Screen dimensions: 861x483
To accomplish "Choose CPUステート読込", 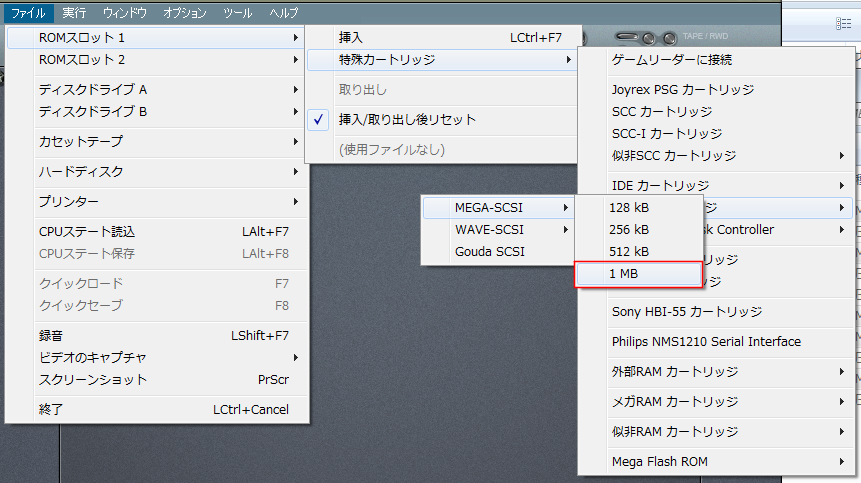I will pos(156,232).
